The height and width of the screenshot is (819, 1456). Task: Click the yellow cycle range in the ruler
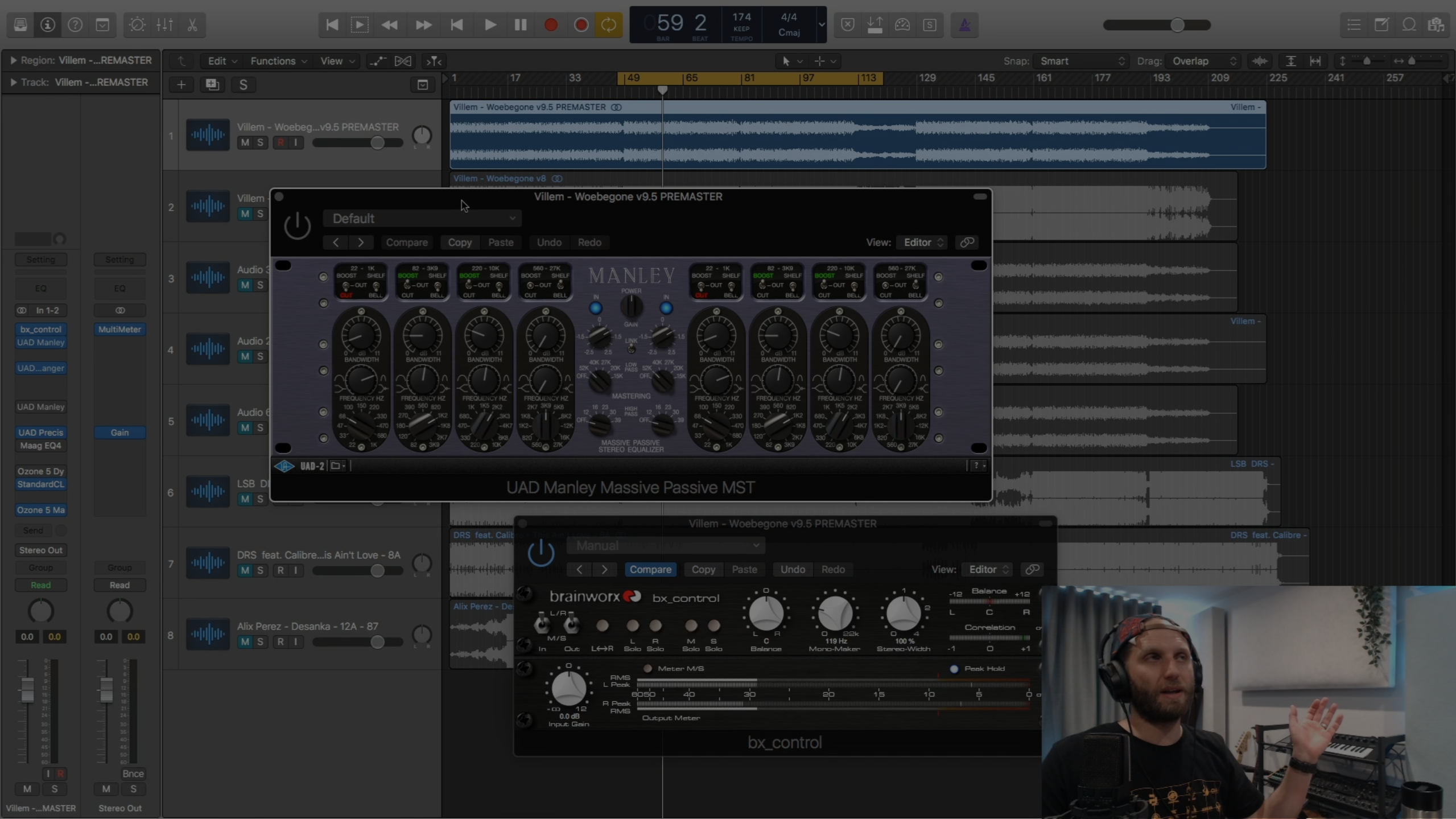pyautogui.click(x=750, y=78)
